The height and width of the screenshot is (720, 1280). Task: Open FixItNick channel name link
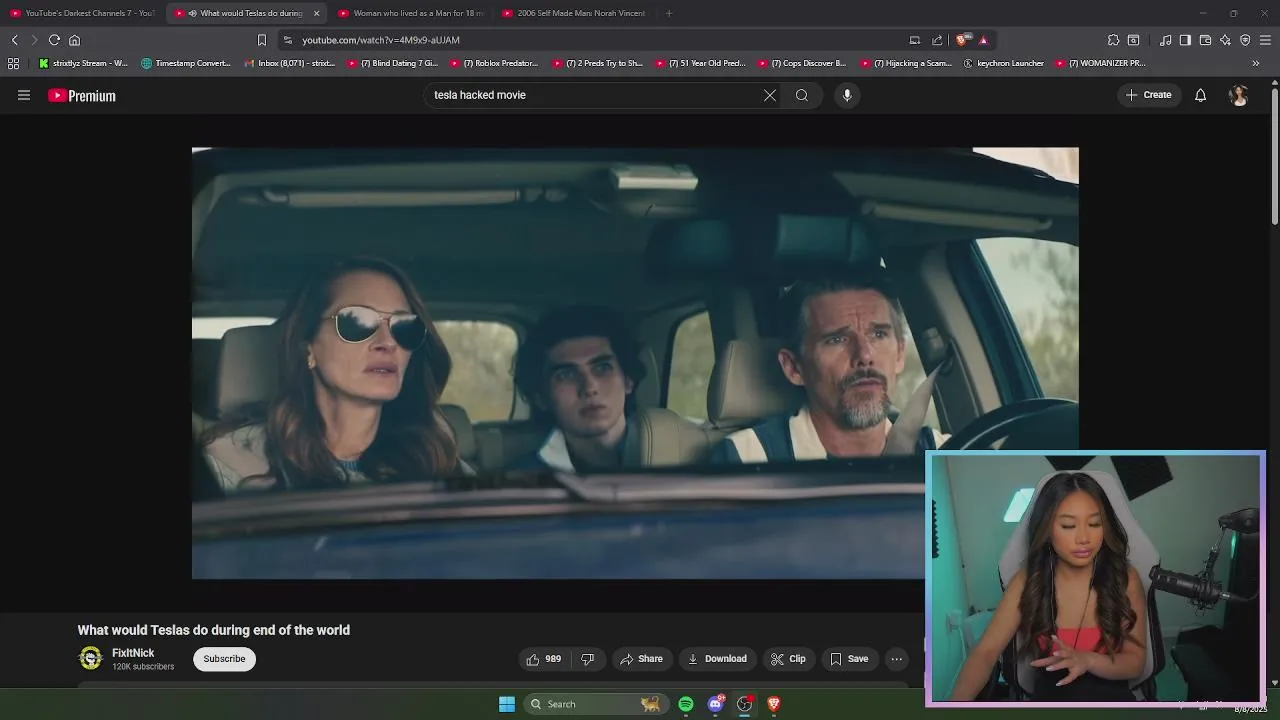pos(133,653)
